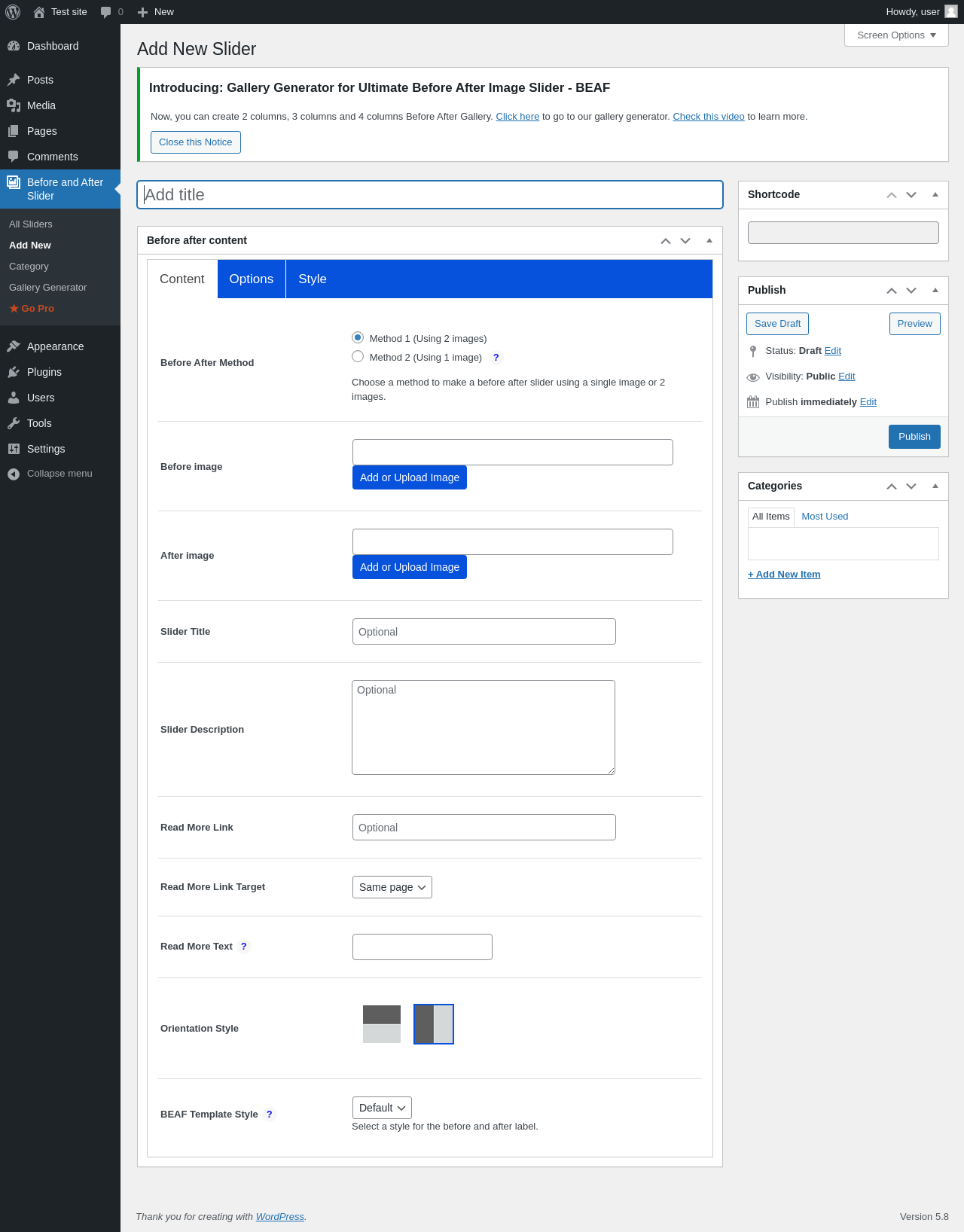Image resolution: width=964 pixels, height=1232 pixels.
Task: Open the BEAF Template Style dropdown
Action: [382, 1108]
